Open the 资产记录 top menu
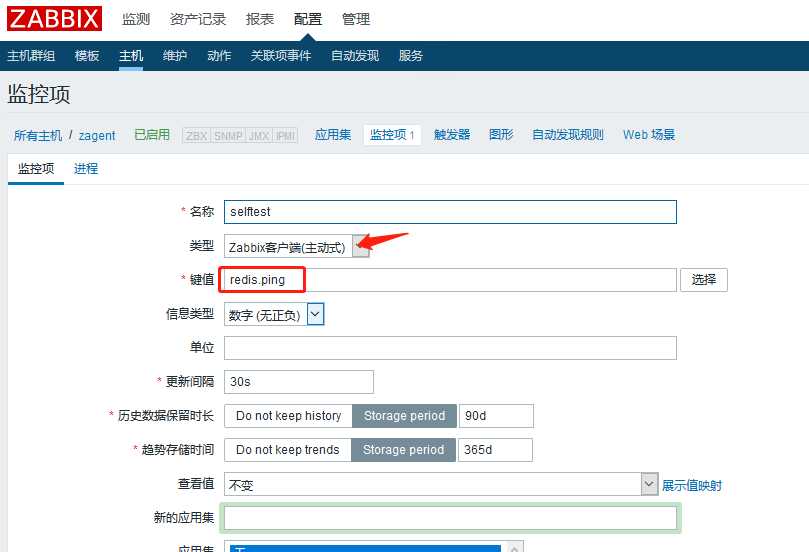The width and height of the screenshot is (809, 552). click(198, 20)
